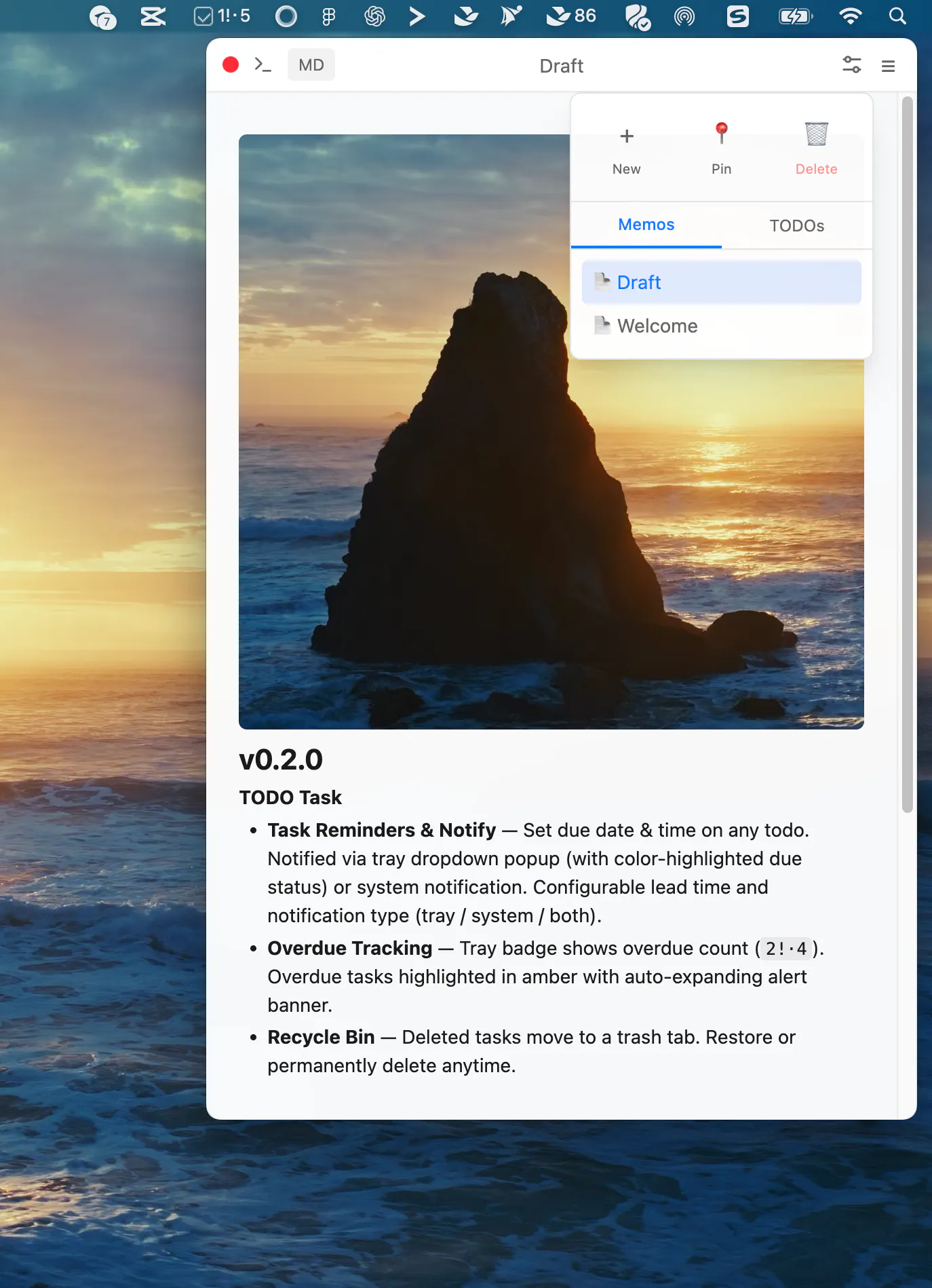Click the v0.2.0 heading
This screenshot has width=932, height=1288.
[281, 760]
